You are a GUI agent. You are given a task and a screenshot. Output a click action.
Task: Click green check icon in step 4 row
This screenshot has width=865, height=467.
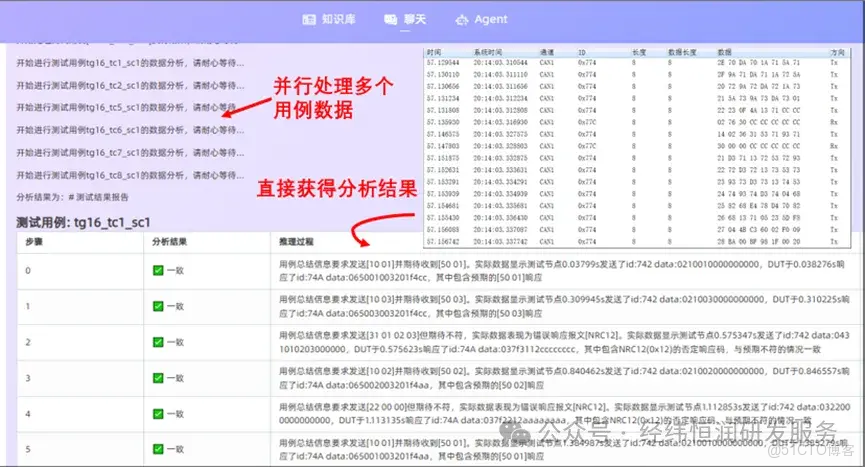[158, 414]
